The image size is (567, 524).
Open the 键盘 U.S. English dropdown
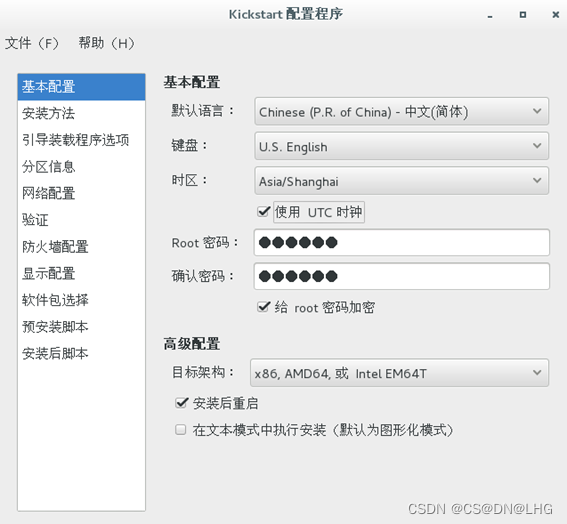click(x=401, y=146)
